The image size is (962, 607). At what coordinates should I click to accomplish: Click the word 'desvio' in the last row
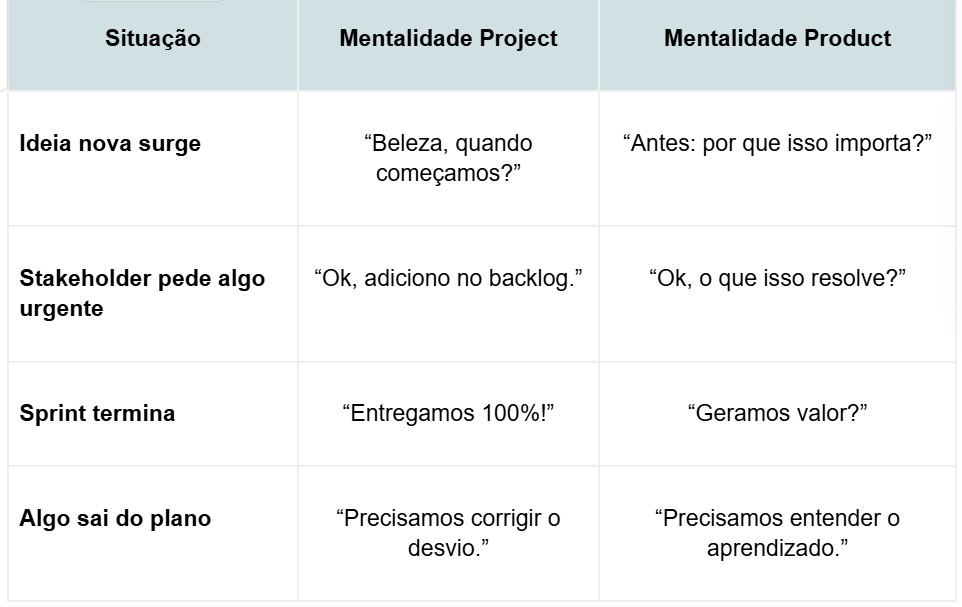pos(444,549)
